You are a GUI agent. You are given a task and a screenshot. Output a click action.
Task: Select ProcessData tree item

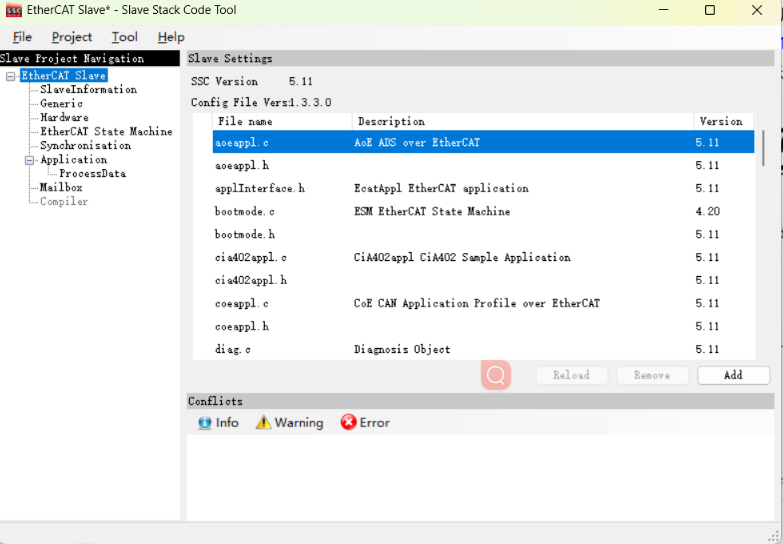(x=92, y=173)
